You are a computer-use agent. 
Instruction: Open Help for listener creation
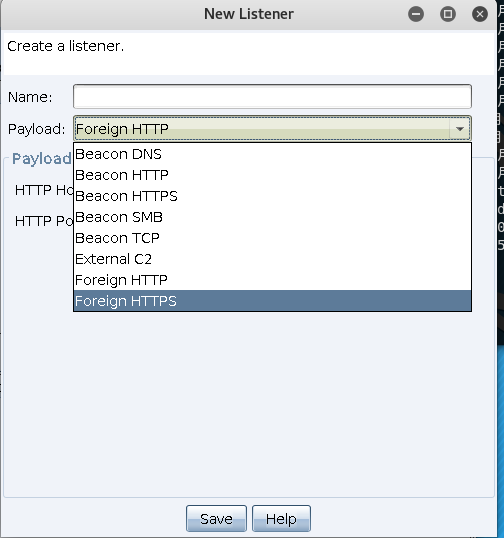point(281,518)
